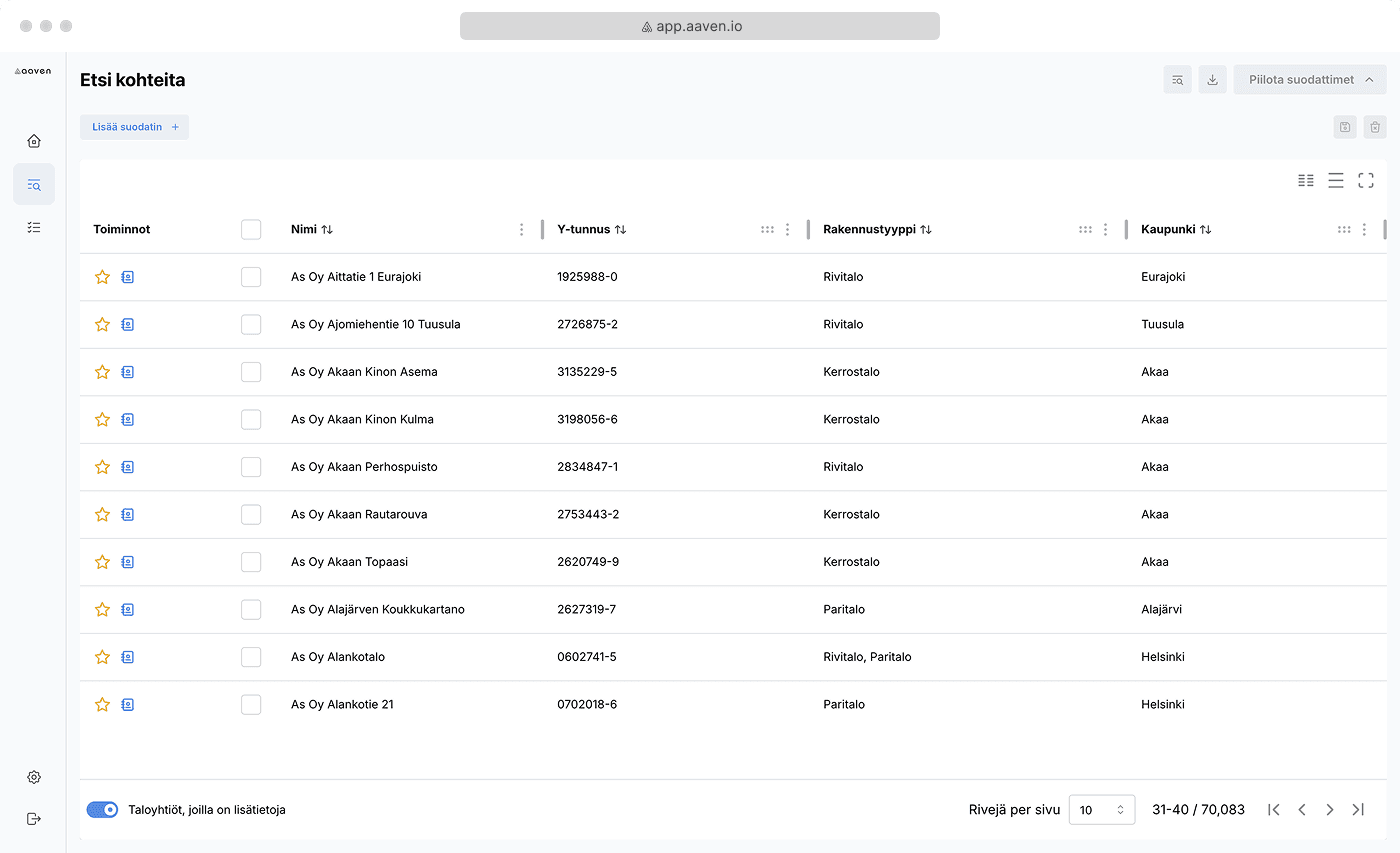Star the As Oy Aittatie 1 Eurajoki row
The width and height of the screenshot is (1400, 853).
tap(102, 277)
